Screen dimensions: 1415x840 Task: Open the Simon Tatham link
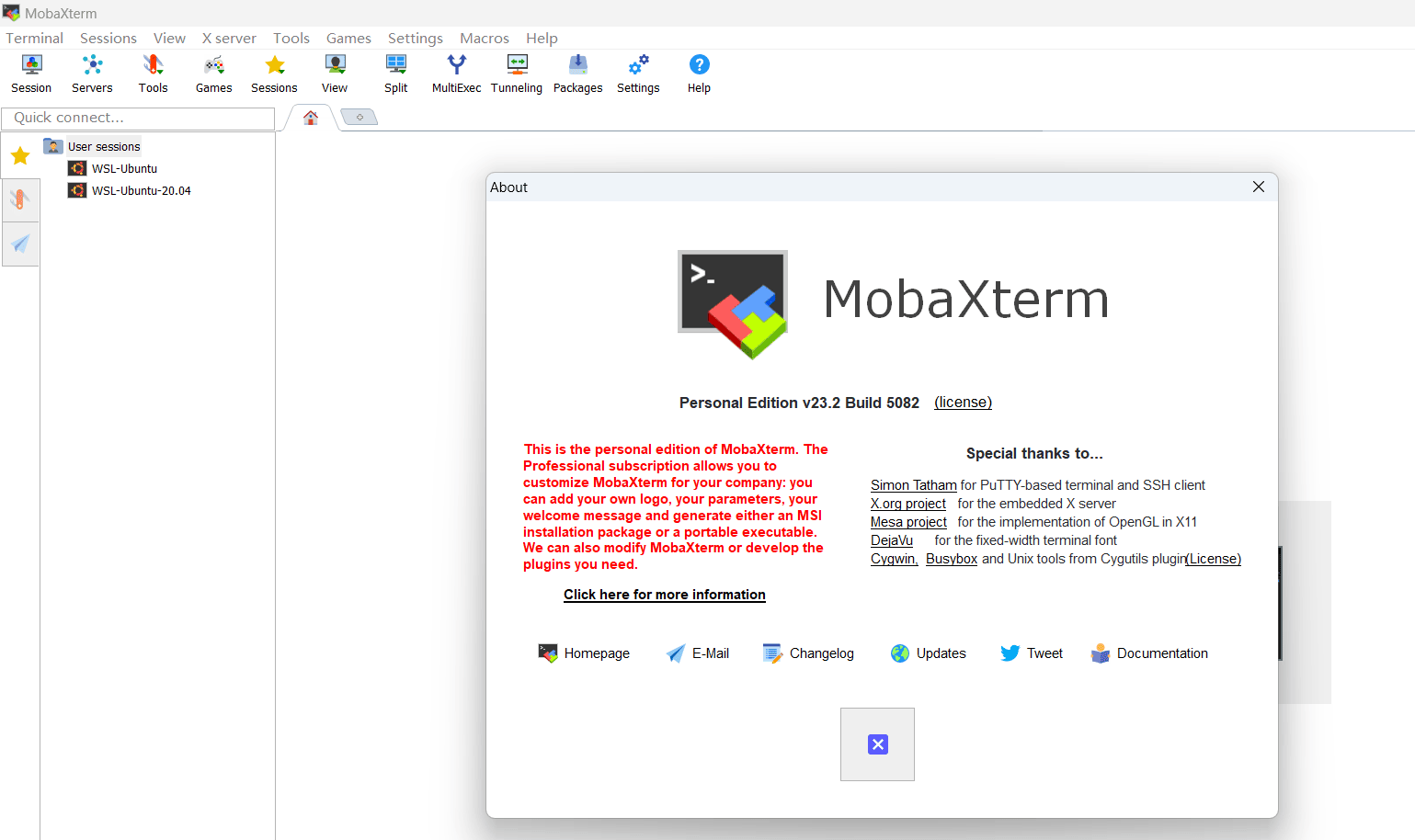[913, 485]
